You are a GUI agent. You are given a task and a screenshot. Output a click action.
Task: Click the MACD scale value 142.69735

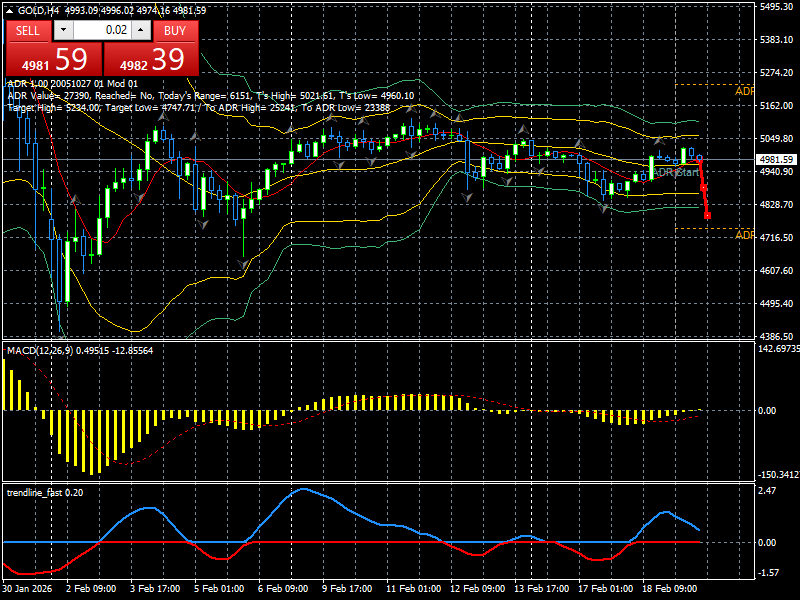pyautogui.click(x=779, y=348)
